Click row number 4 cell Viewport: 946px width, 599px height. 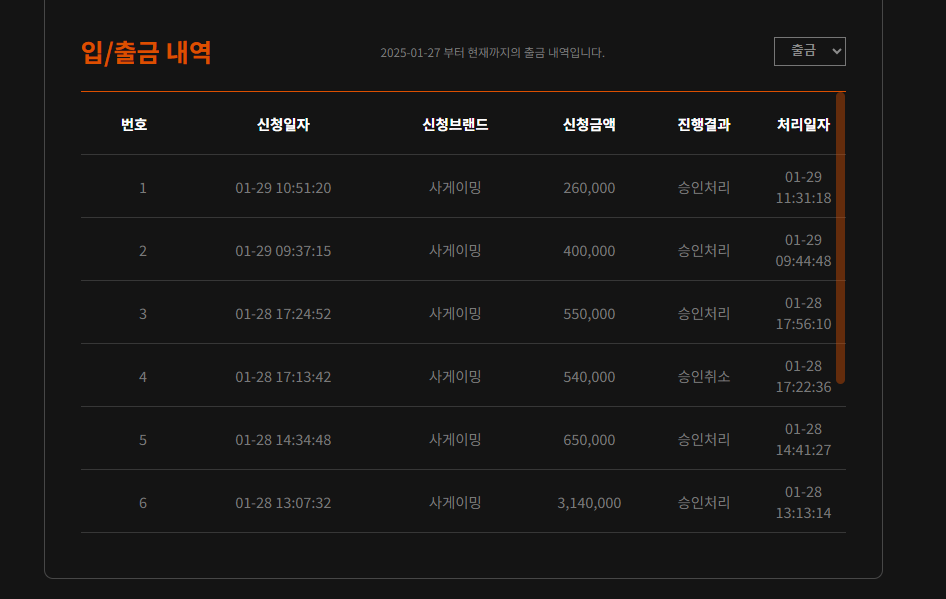point(143,376)
